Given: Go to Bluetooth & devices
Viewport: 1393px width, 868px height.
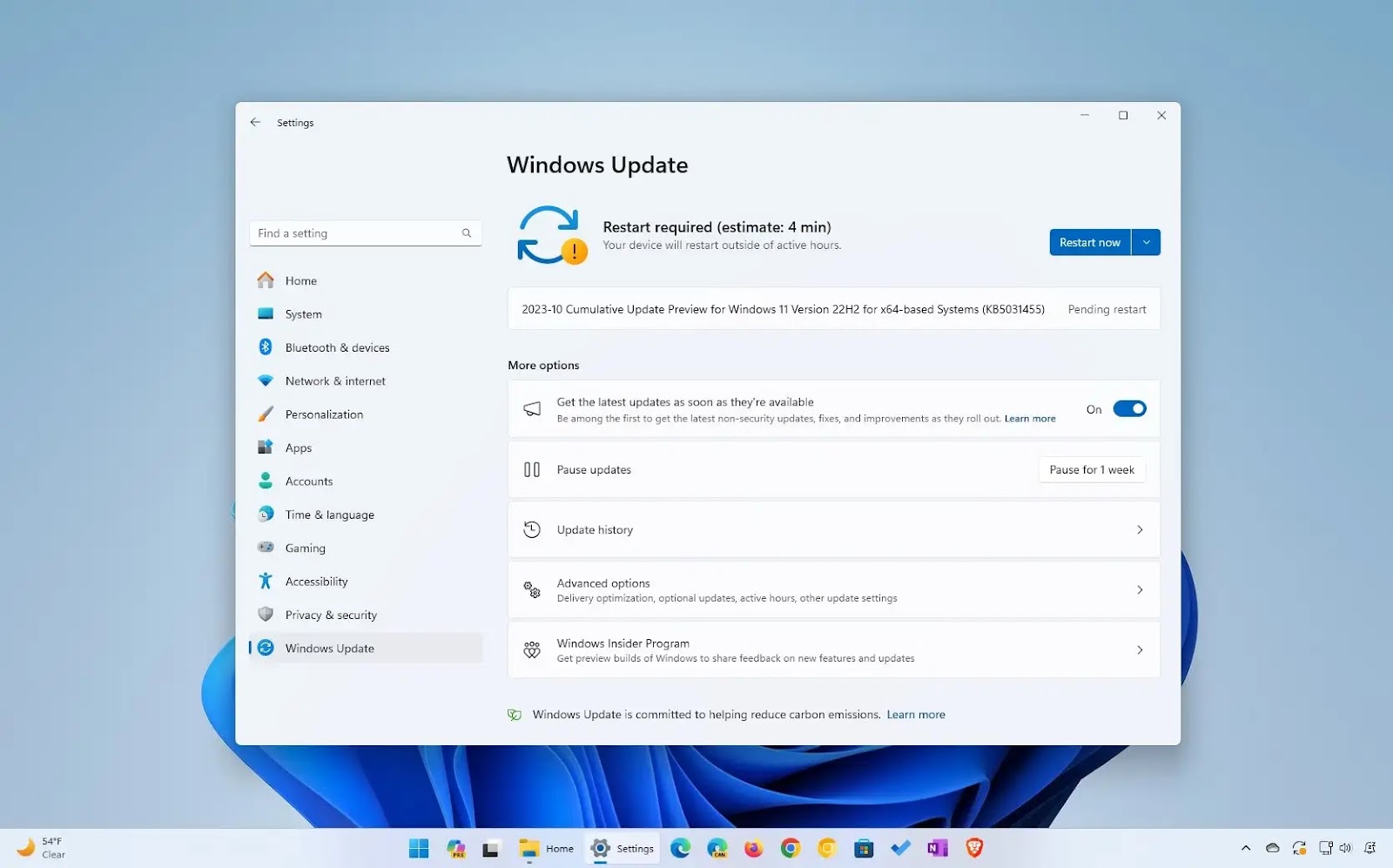Looking at the screenshot, I should tap(366, 347).
